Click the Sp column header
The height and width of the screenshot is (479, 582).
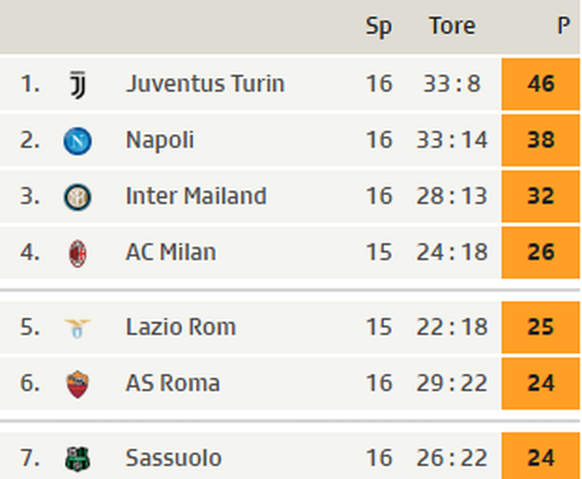click(379, 27)
